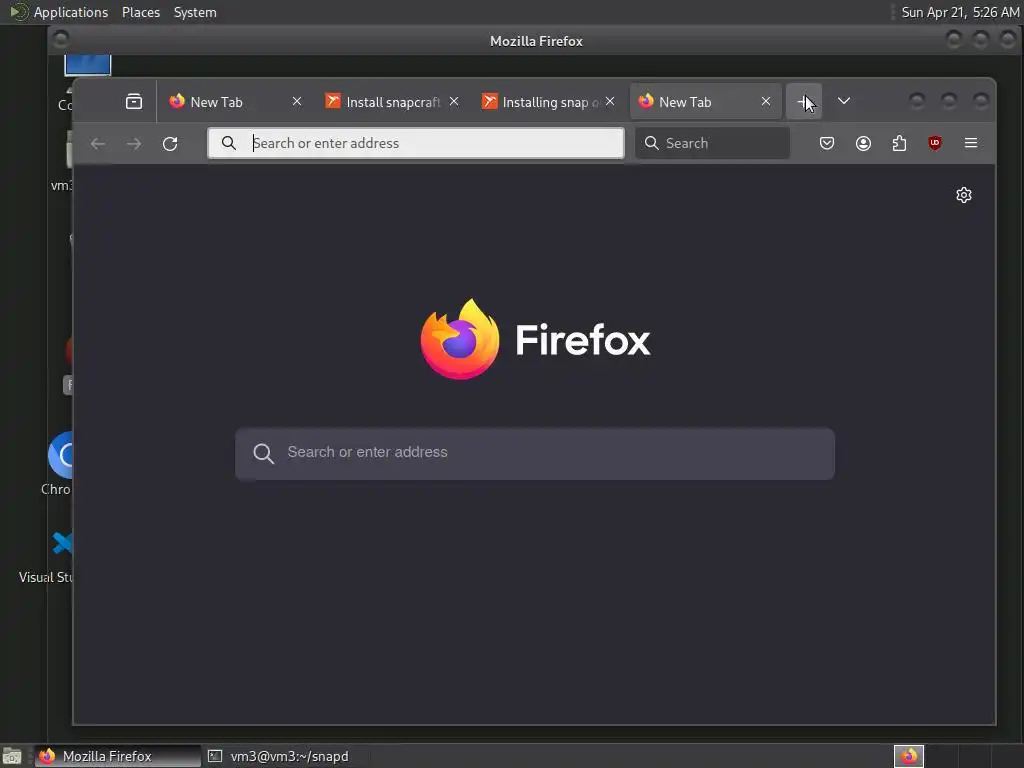Click the toolbar Search box

[x=712, y=143]
